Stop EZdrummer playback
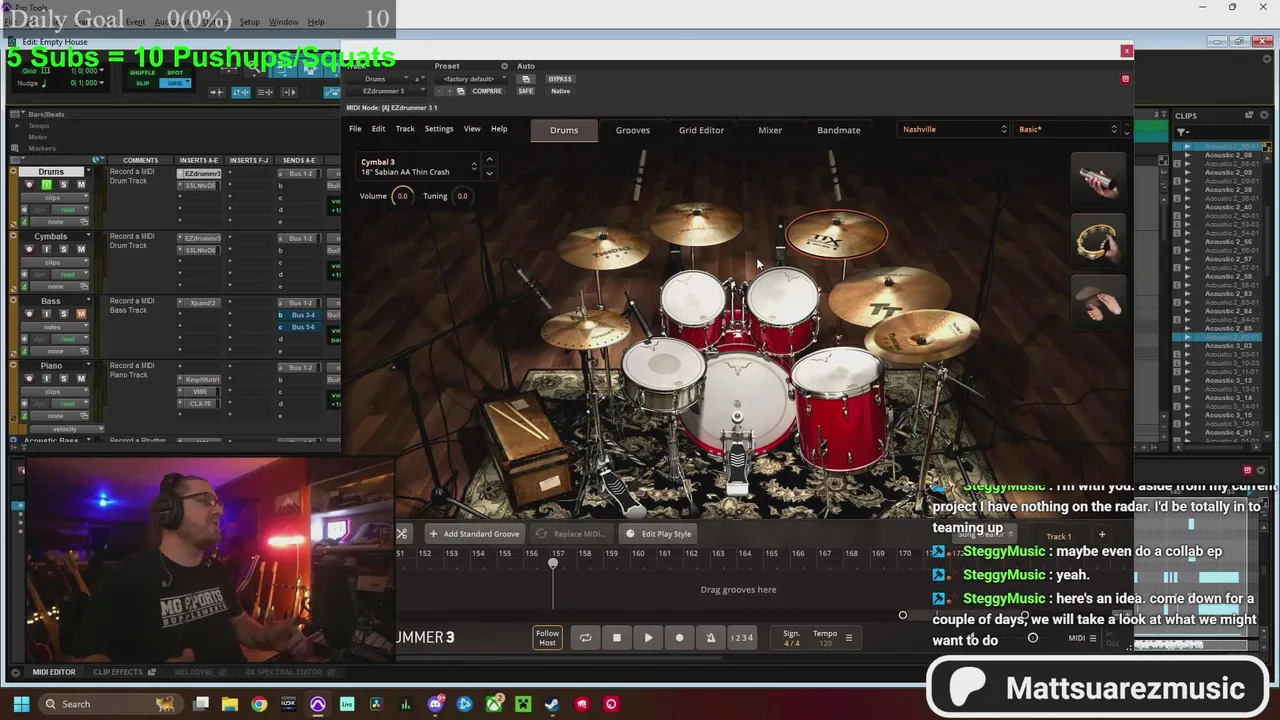This screenshot has height=720, width=1280. 616,638
